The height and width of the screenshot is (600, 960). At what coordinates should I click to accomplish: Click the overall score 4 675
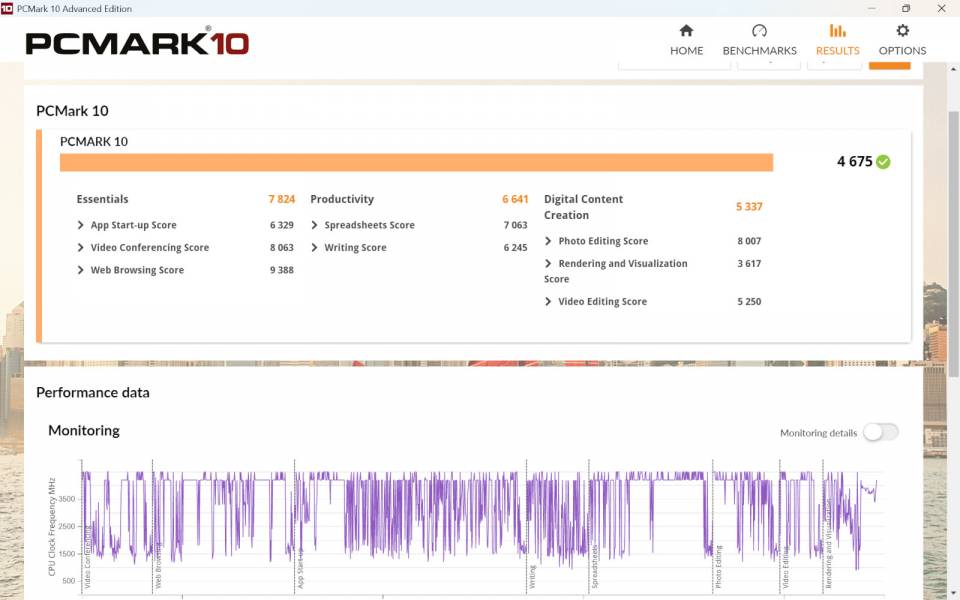pyautogui.click(x=855, y=162)
